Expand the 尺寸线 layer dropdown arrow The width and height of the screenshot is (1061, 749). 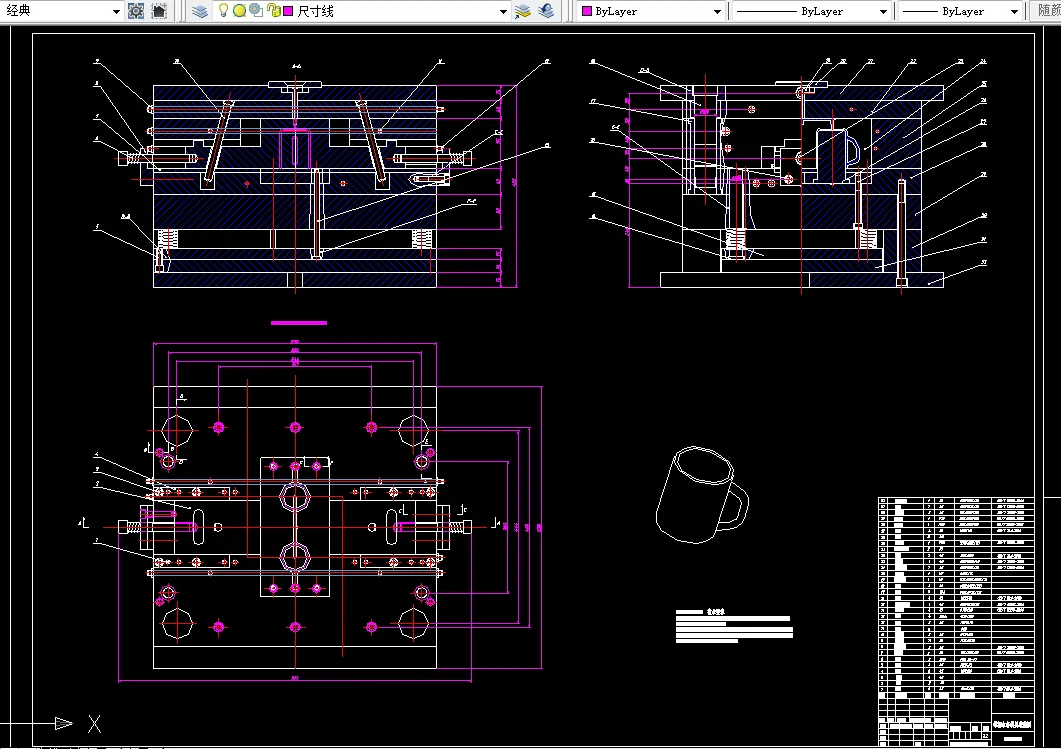point(503,11)
